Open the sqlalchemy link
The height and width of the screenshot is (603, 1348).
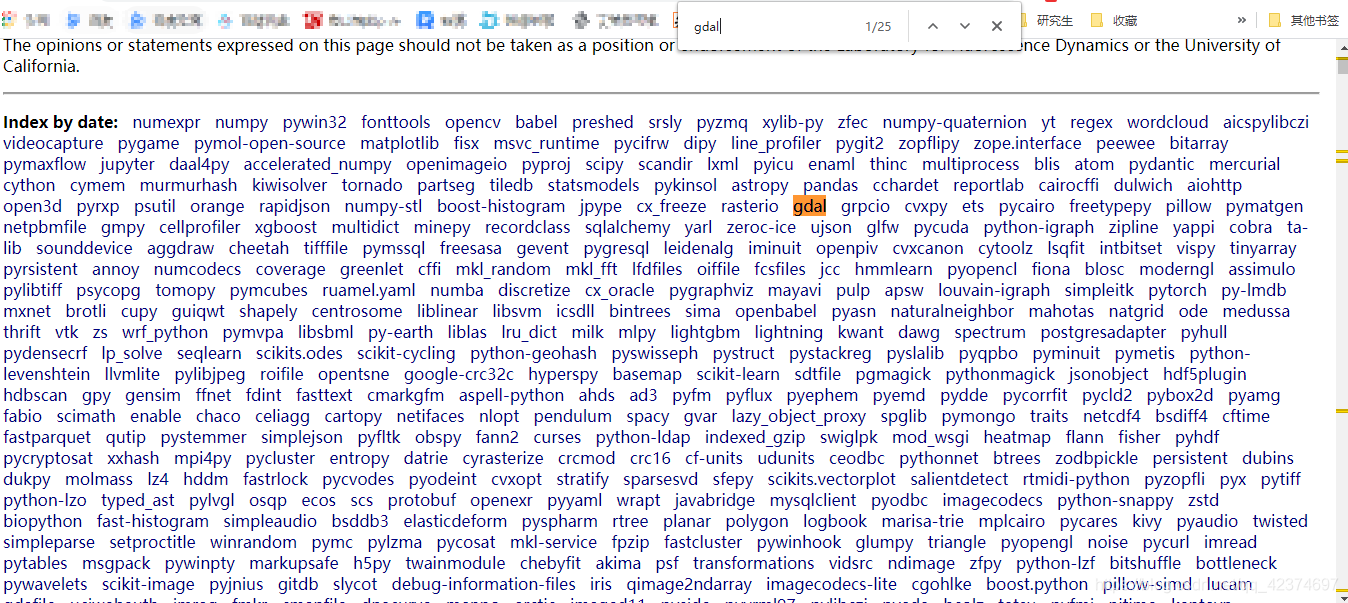click(x=628, y=227)
